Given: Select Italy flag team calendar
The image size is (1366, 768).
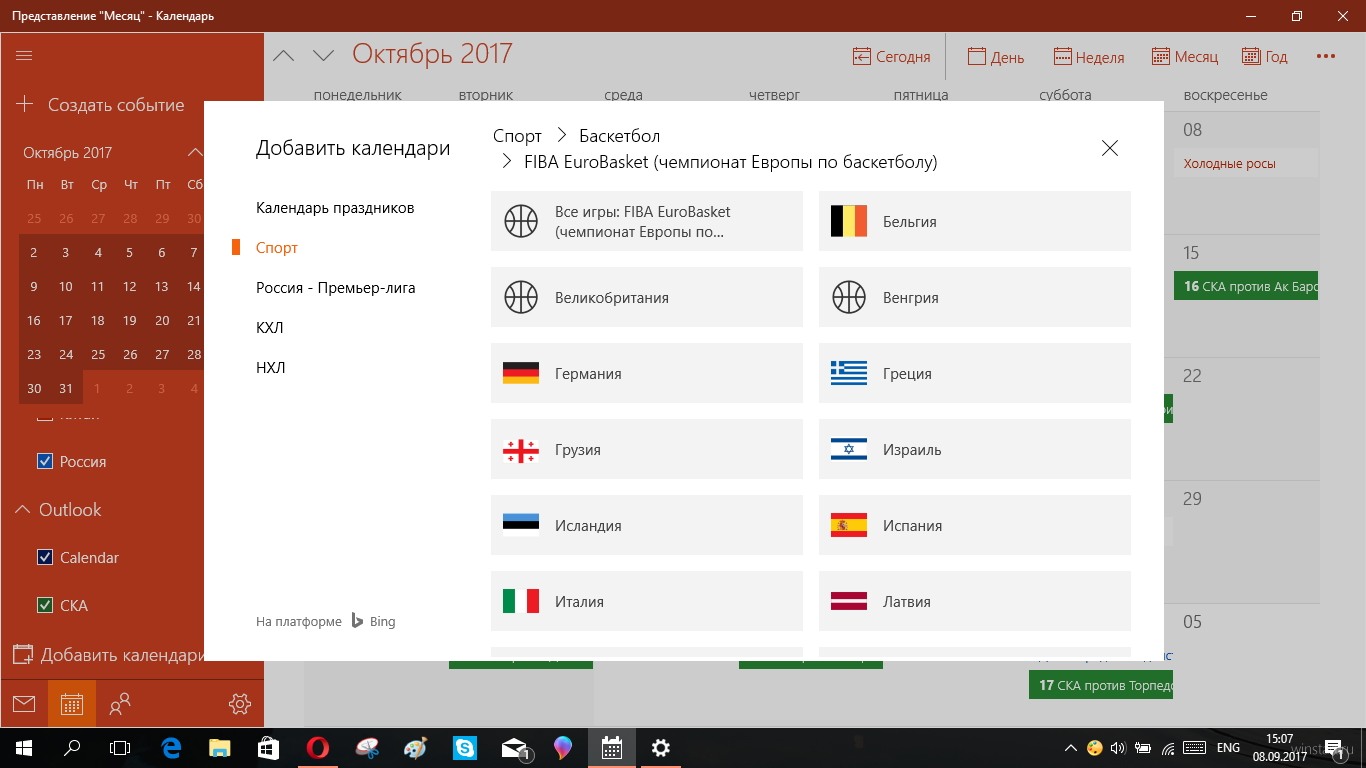Looking at the screenshot, I should (647, 601).
